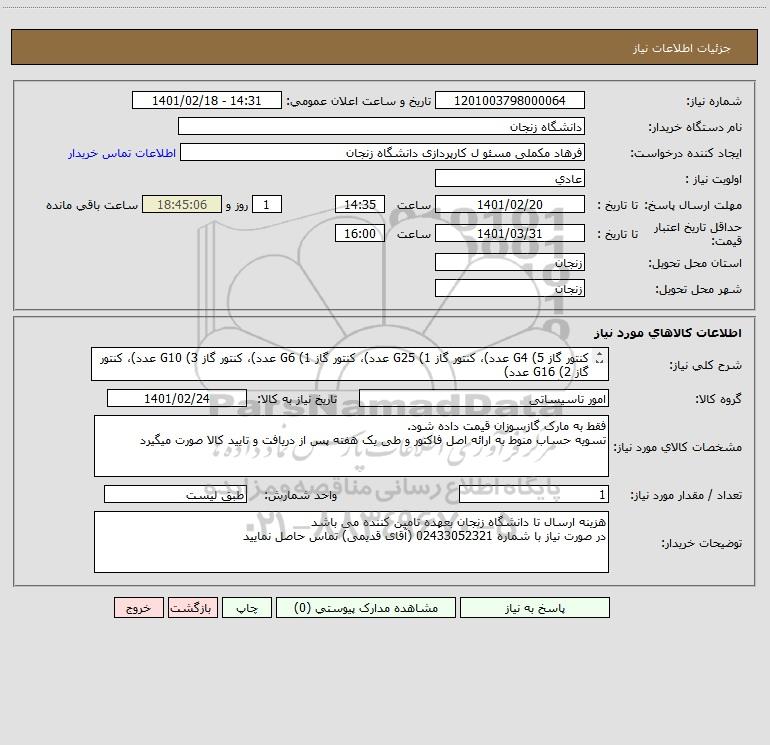This screenshot has height=745, width=770.
Task: Click the گروه کالا label
Action: click(718, 400)
